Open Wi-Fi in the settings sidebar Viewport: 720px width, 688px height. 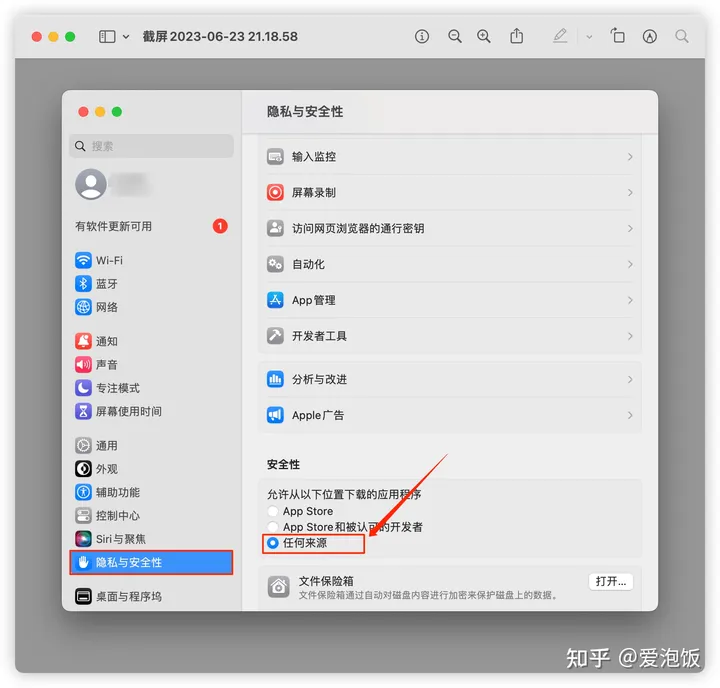point(109,260)
